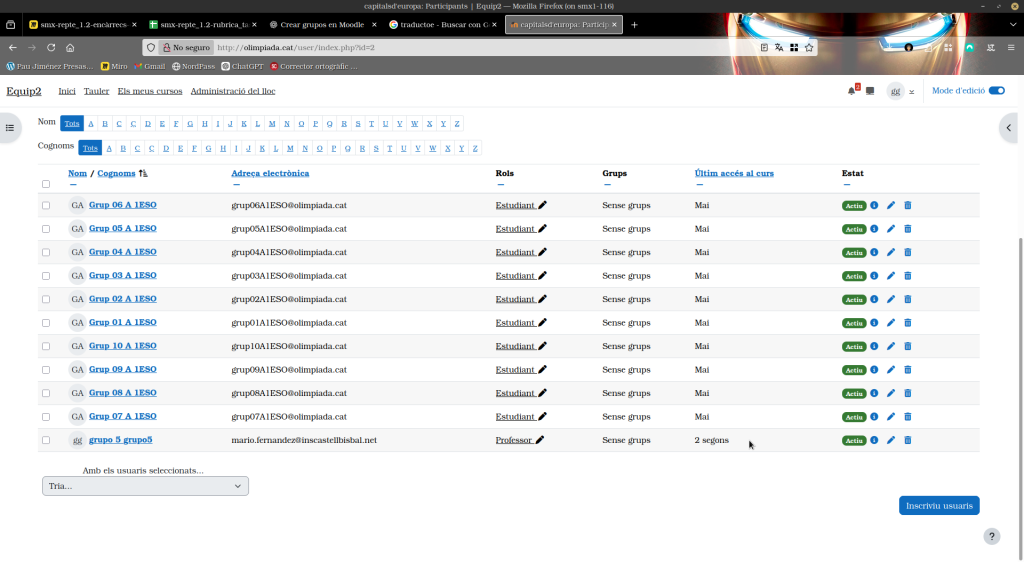Tick the select-all checkbox in header
The width and height of the screenshot is (1024, 562).
(46, 184)
